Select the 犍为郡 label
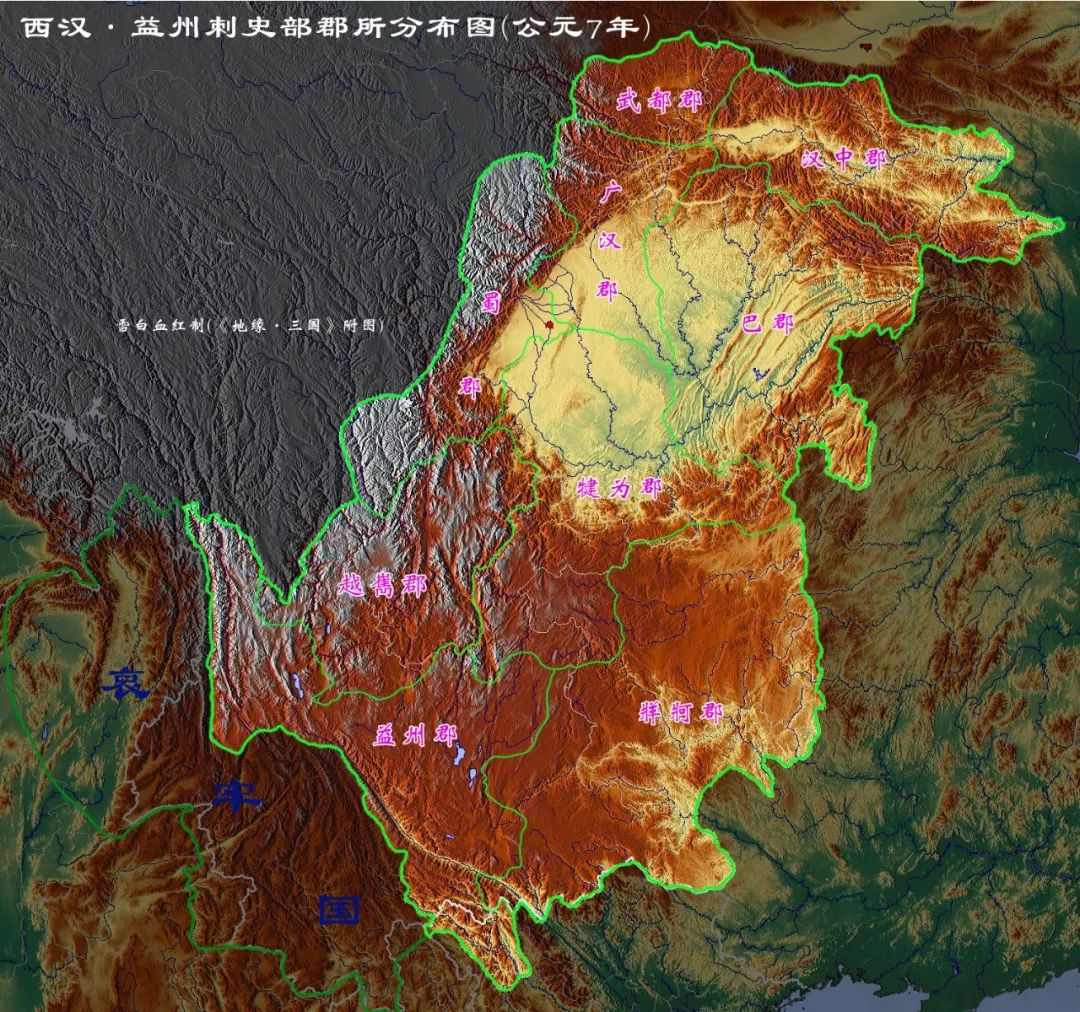 coord(619,488)
